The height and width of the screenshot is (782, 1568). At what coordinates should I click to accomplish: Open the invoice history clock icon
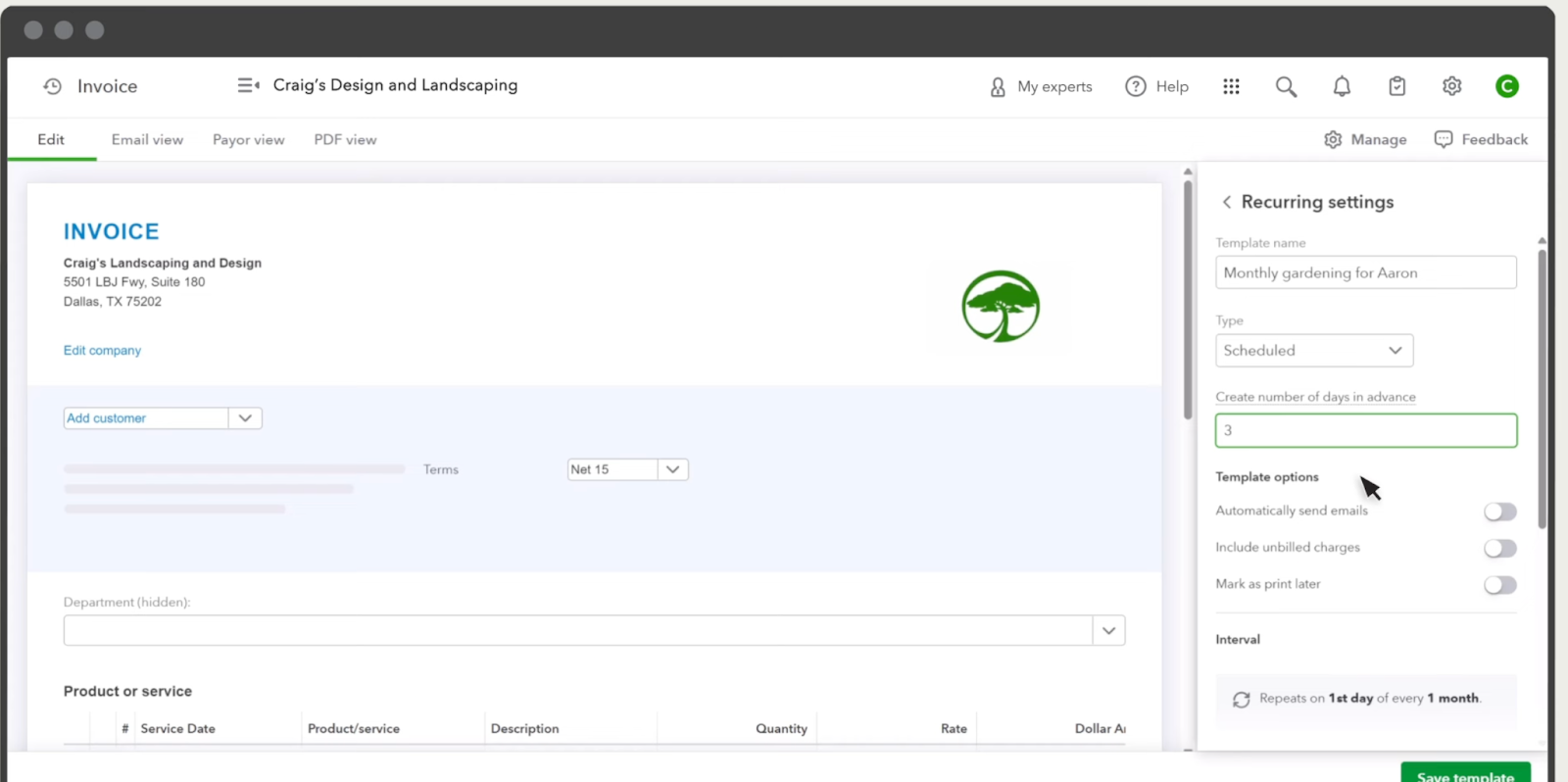(53, 86)
